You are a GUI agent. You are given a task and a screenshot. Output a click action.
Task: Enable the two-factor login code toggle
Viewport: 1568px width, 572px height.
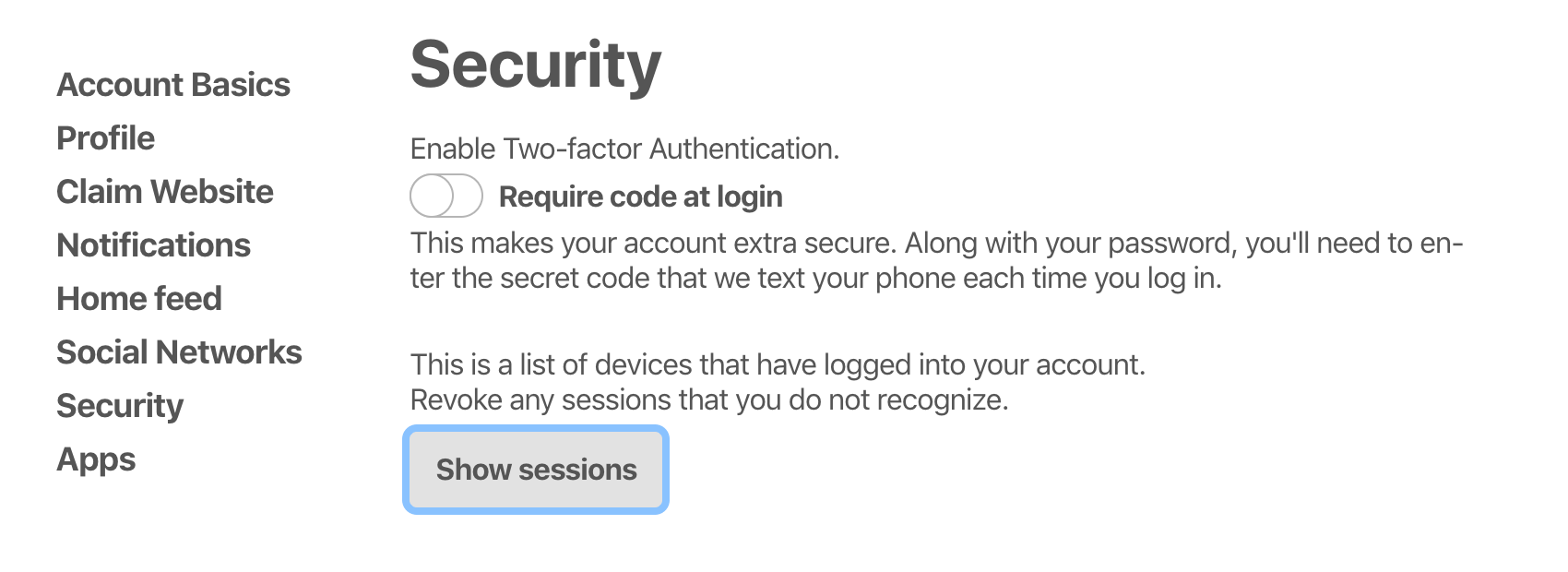pos(446,197)
